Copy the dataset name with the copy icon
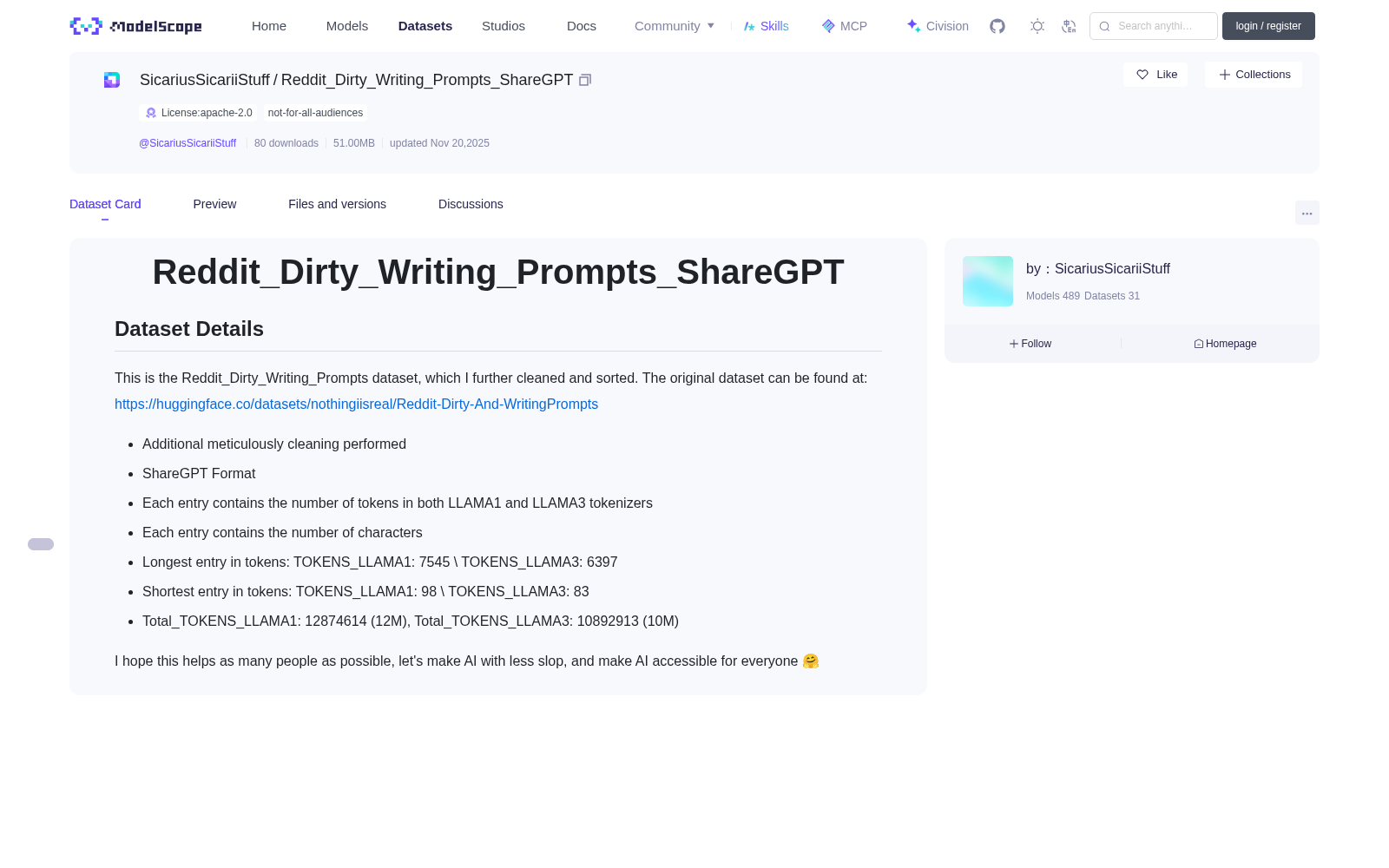1389x868 pixels. [x=585, y=80]
